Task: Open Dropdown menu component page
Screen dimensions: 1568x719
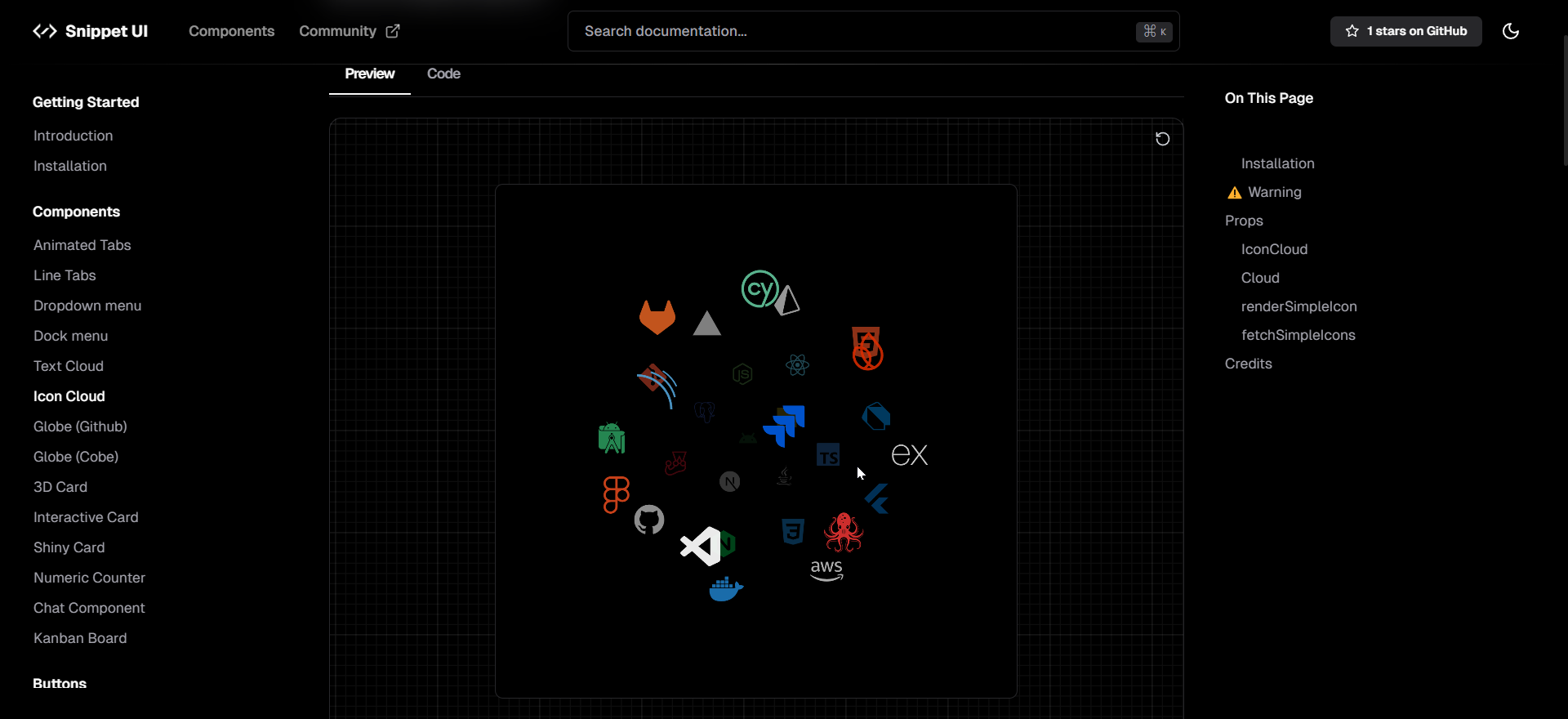Action: [87, 306]
